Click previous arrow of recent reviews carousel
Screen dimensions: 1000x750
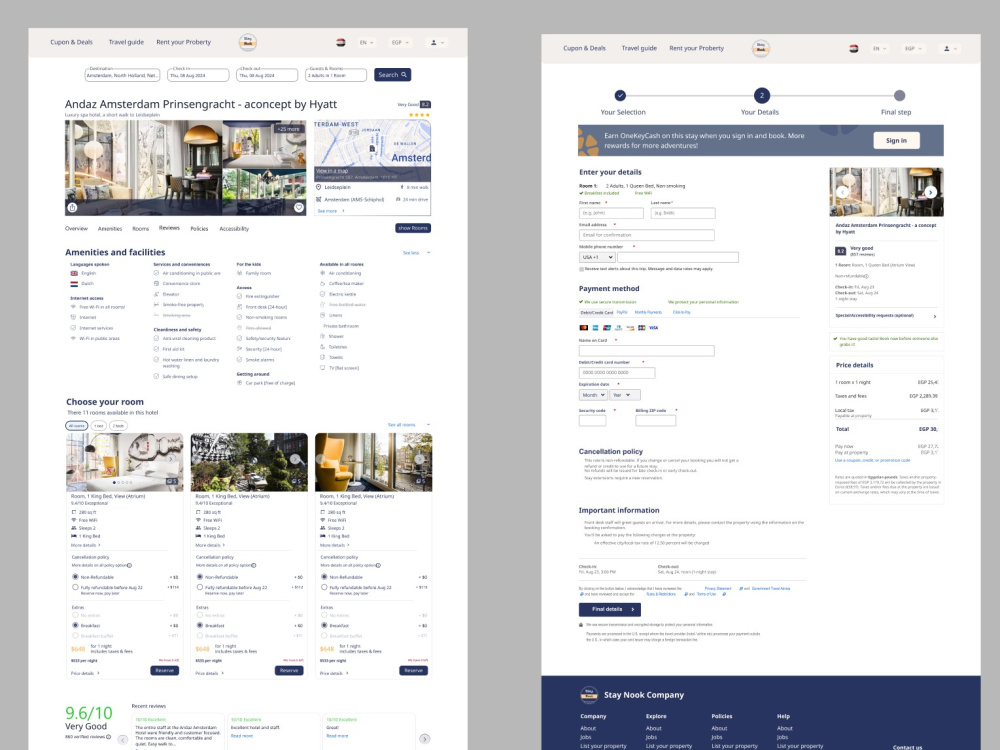[123, 740]
